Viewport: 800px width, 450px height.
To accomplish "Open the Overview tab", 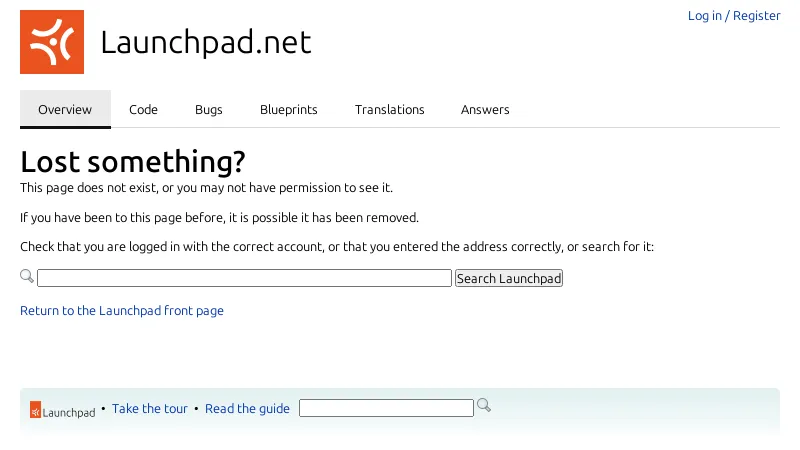I will pyautogui.click(x=65, y=110).
